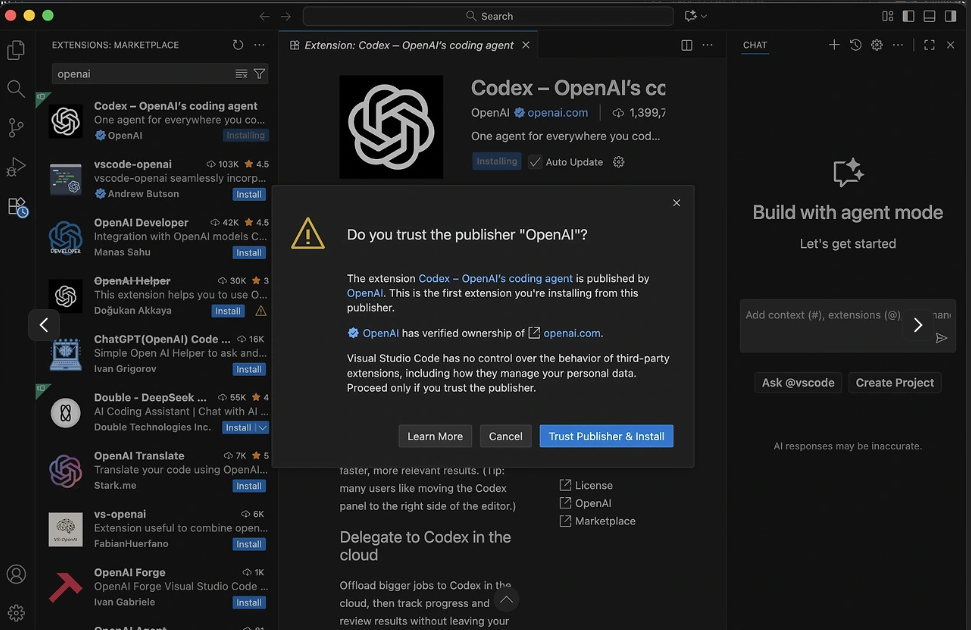Open the Run and Debug view
This screenshot has width=971, height=630.
[x=16, y=167]
